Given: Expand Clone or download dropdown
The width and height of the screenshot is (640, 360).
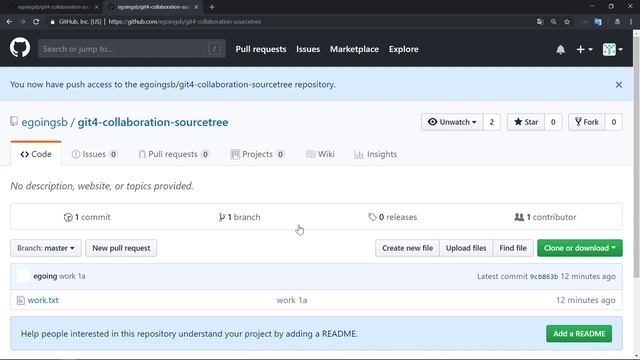Looking at the screenshot, I should [x=580, y=248].
